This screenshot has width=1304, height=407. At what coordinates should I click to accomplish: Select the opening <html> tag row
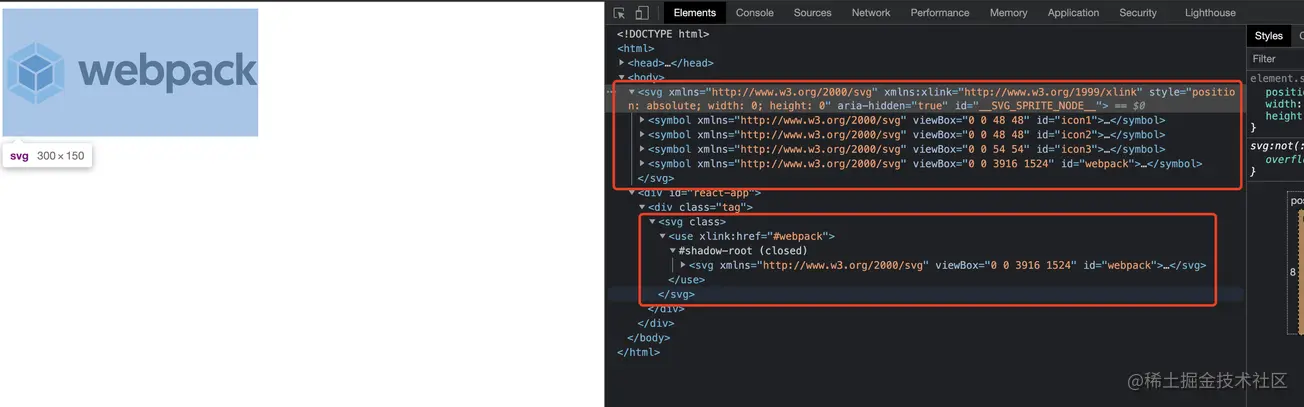point(636,48)
